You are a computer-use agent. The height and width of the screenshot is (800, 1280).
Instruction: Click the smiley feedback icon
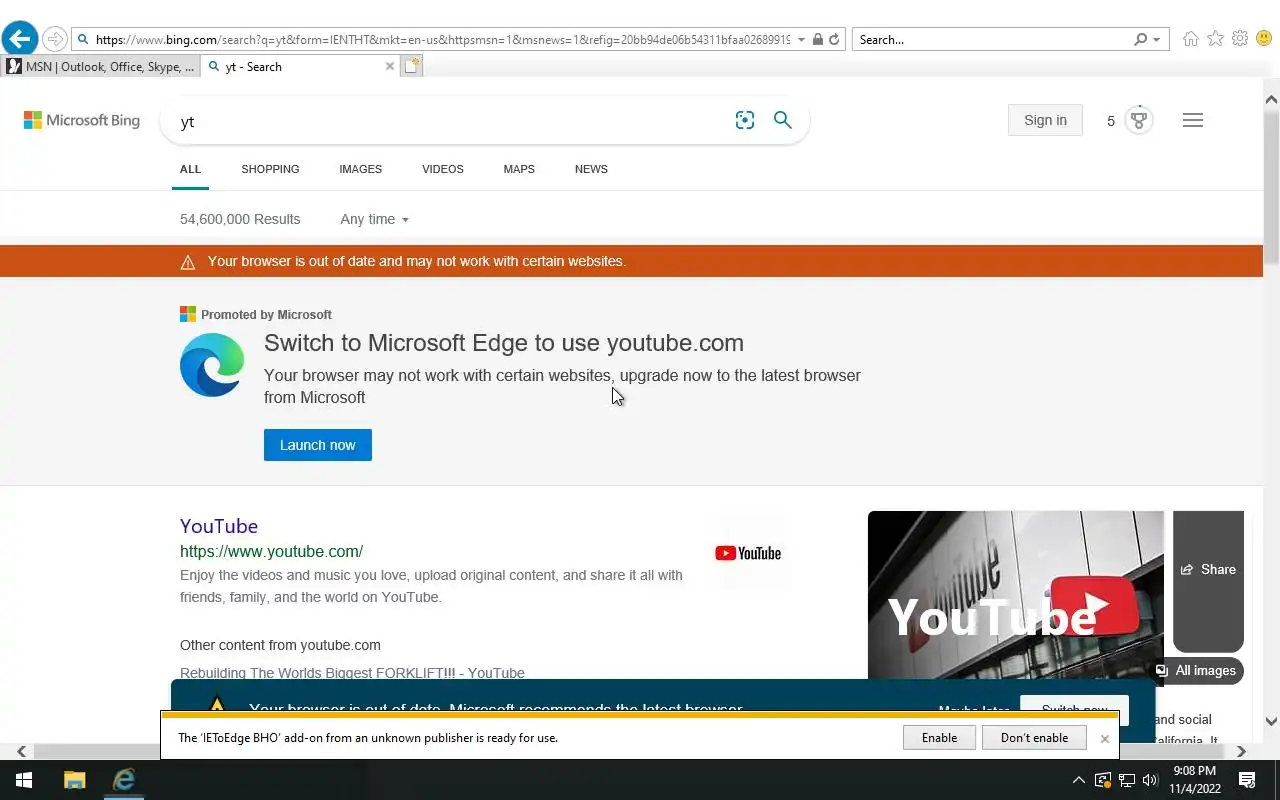tap(1264, 39)
